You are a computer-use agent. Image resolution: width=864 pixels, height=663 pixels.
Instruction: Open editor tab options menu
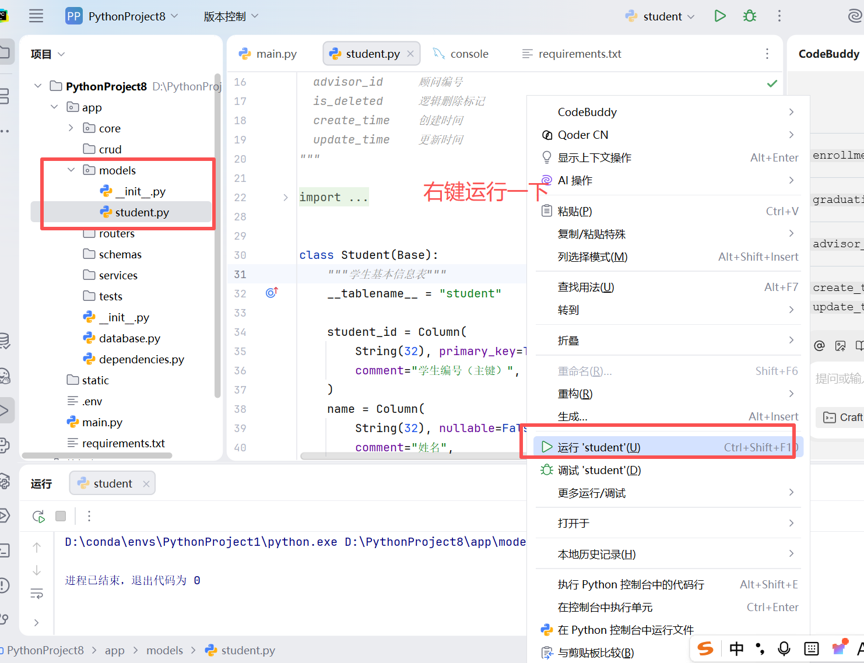coord(767,53)
